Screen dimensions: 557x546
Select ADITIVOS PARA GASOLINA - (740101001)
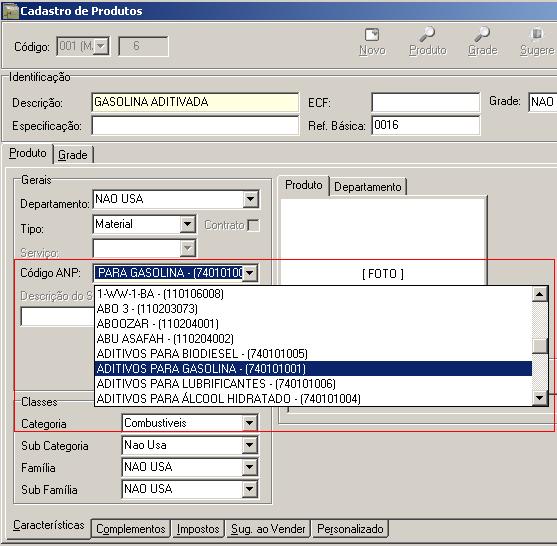click(x=313, y=368)
